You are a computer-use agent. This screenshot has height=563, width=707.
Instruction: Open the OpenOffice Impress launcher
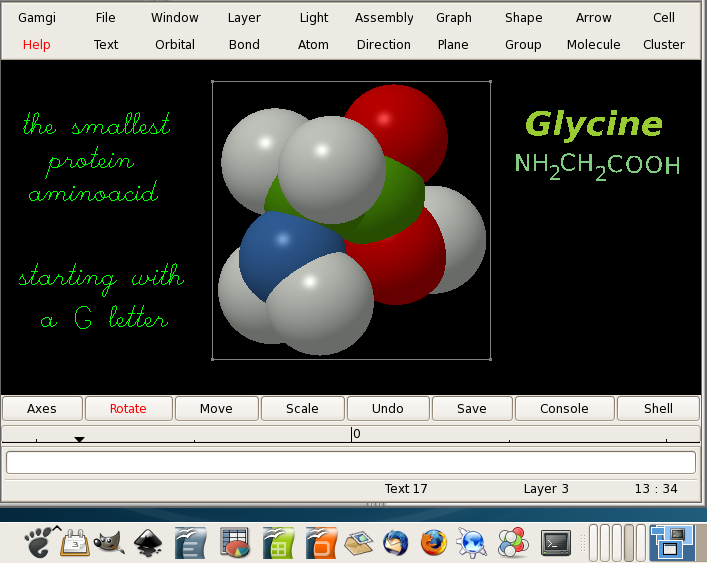coord(321,542)
